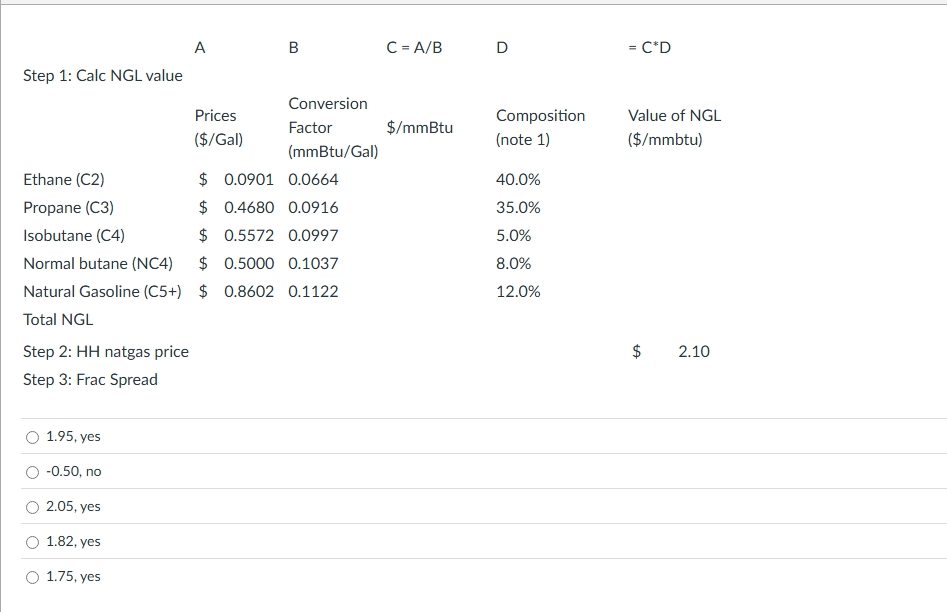Click the Isobutane conversion factor 0.0997

[313, 236]
